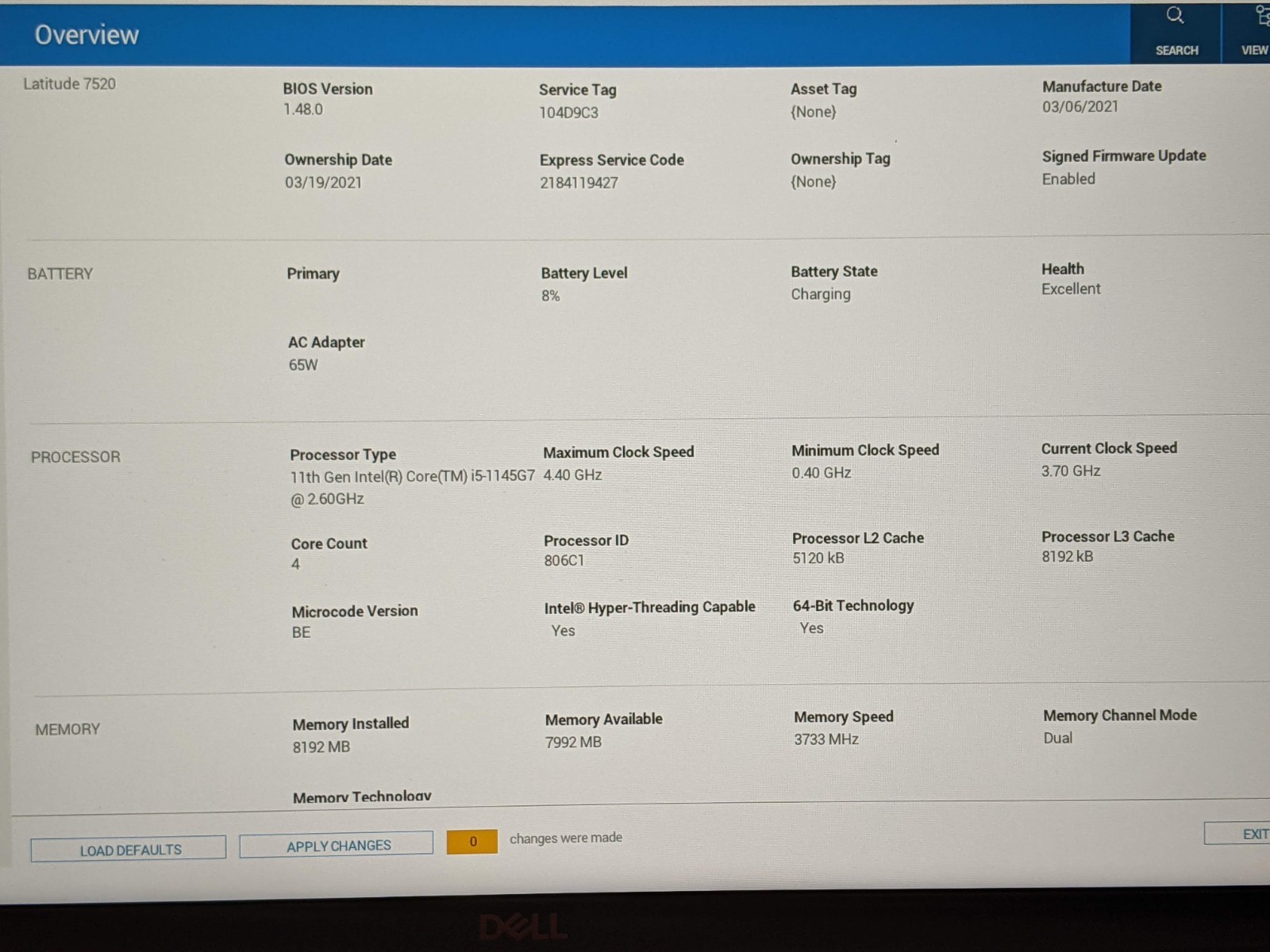
Task: Click Hyper-Threading Capable Yes value
Action: point(563,631)
